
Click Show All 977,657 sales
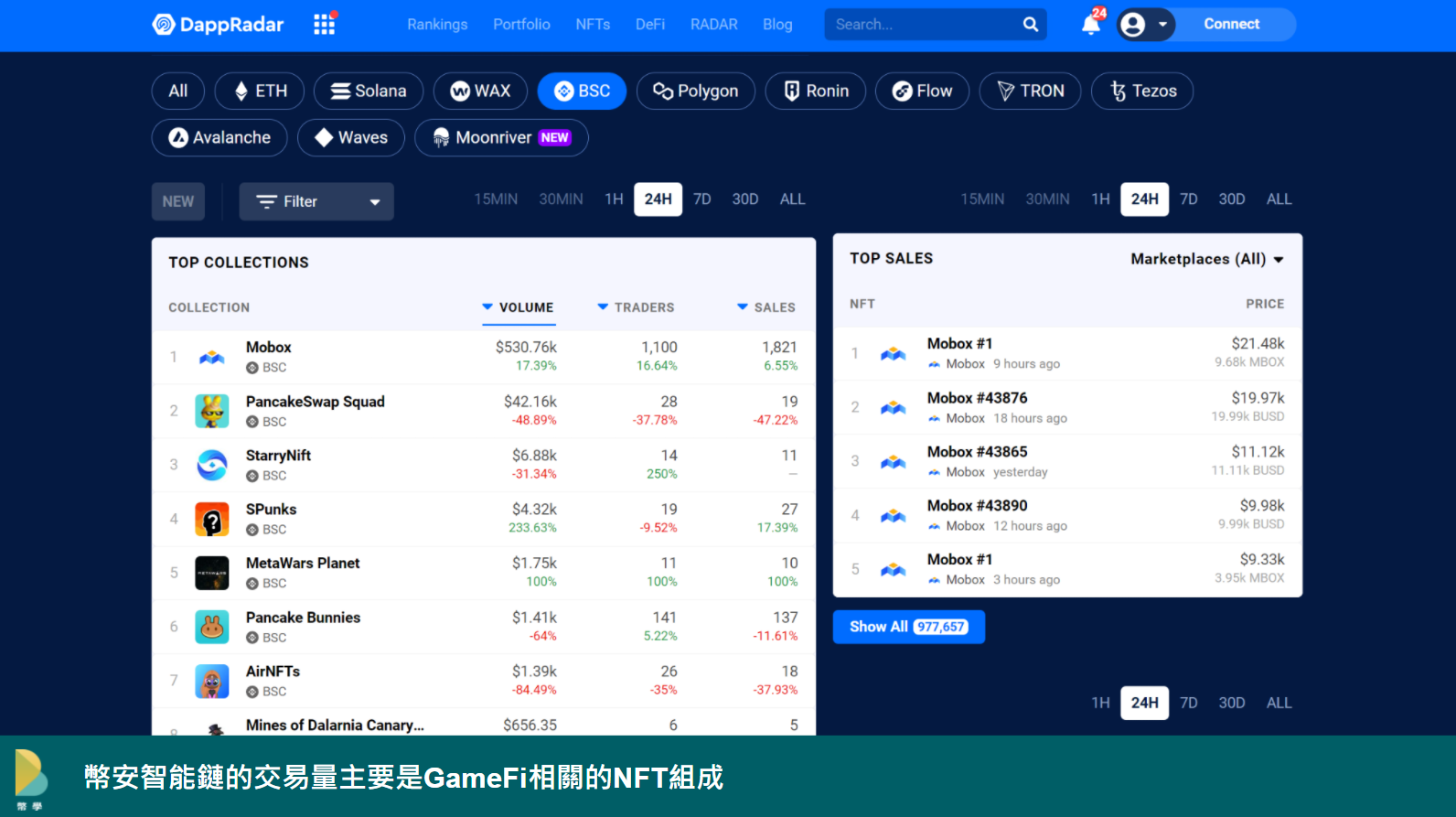(x=909, y=627)
